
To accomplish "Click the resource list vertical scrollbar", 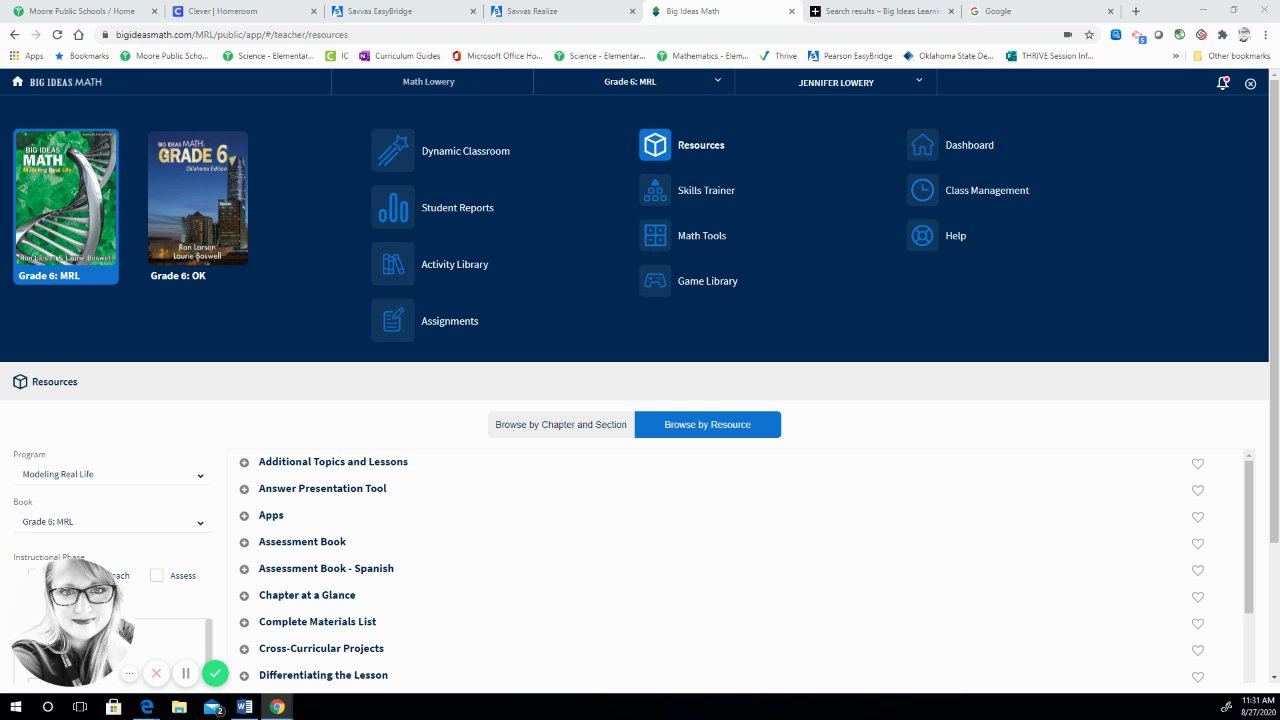I will [x=1249, y=537].
